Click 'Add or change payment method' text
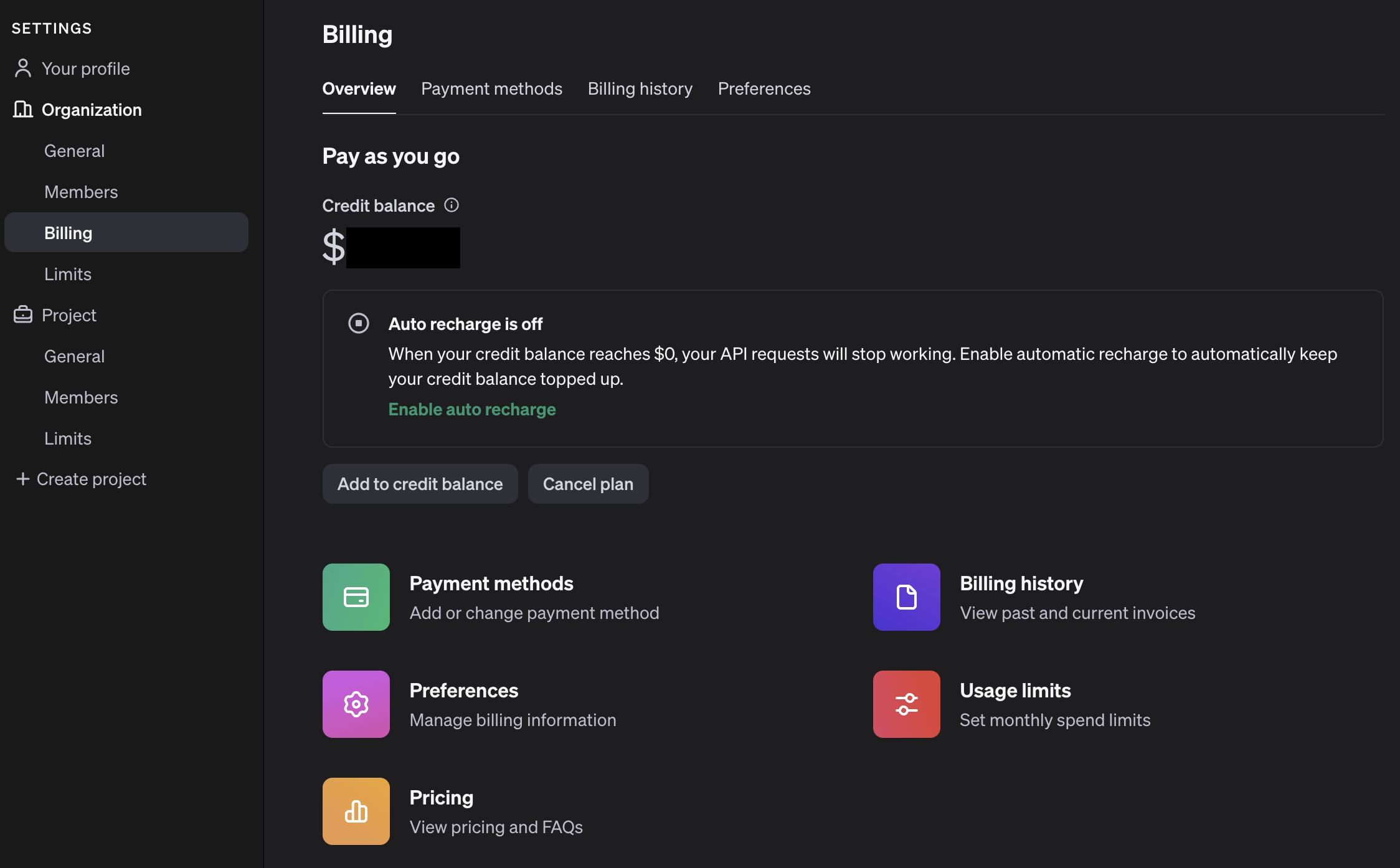 [534, 613]
